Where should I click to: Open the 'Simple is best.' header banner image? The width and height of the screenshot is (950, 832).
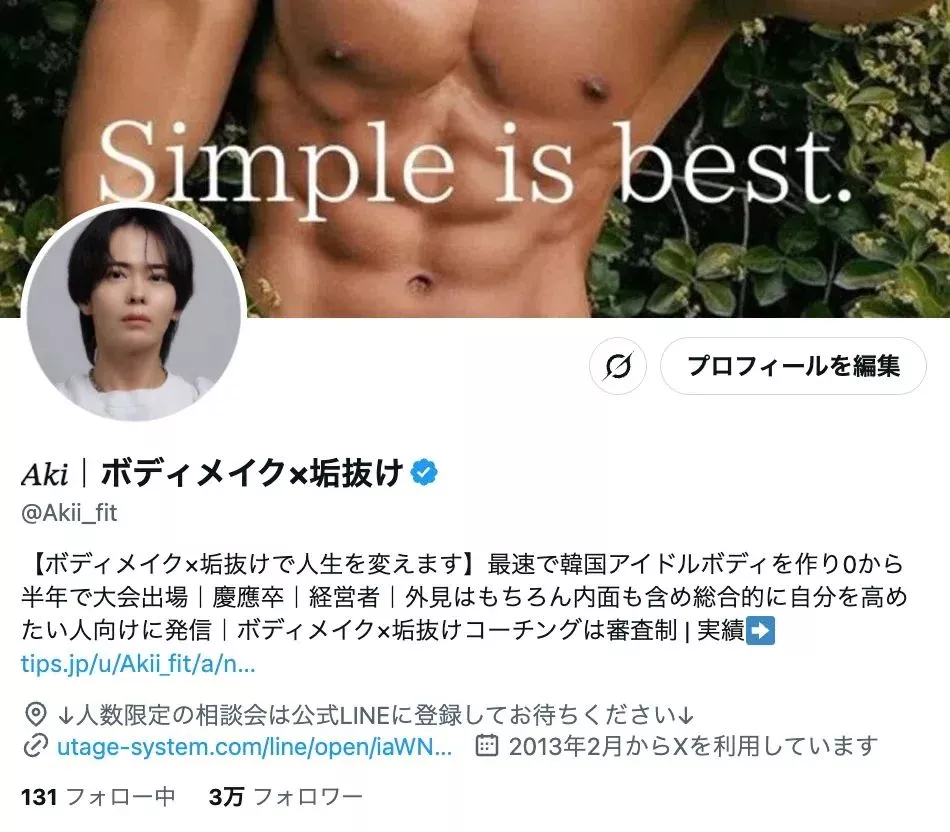475,158
